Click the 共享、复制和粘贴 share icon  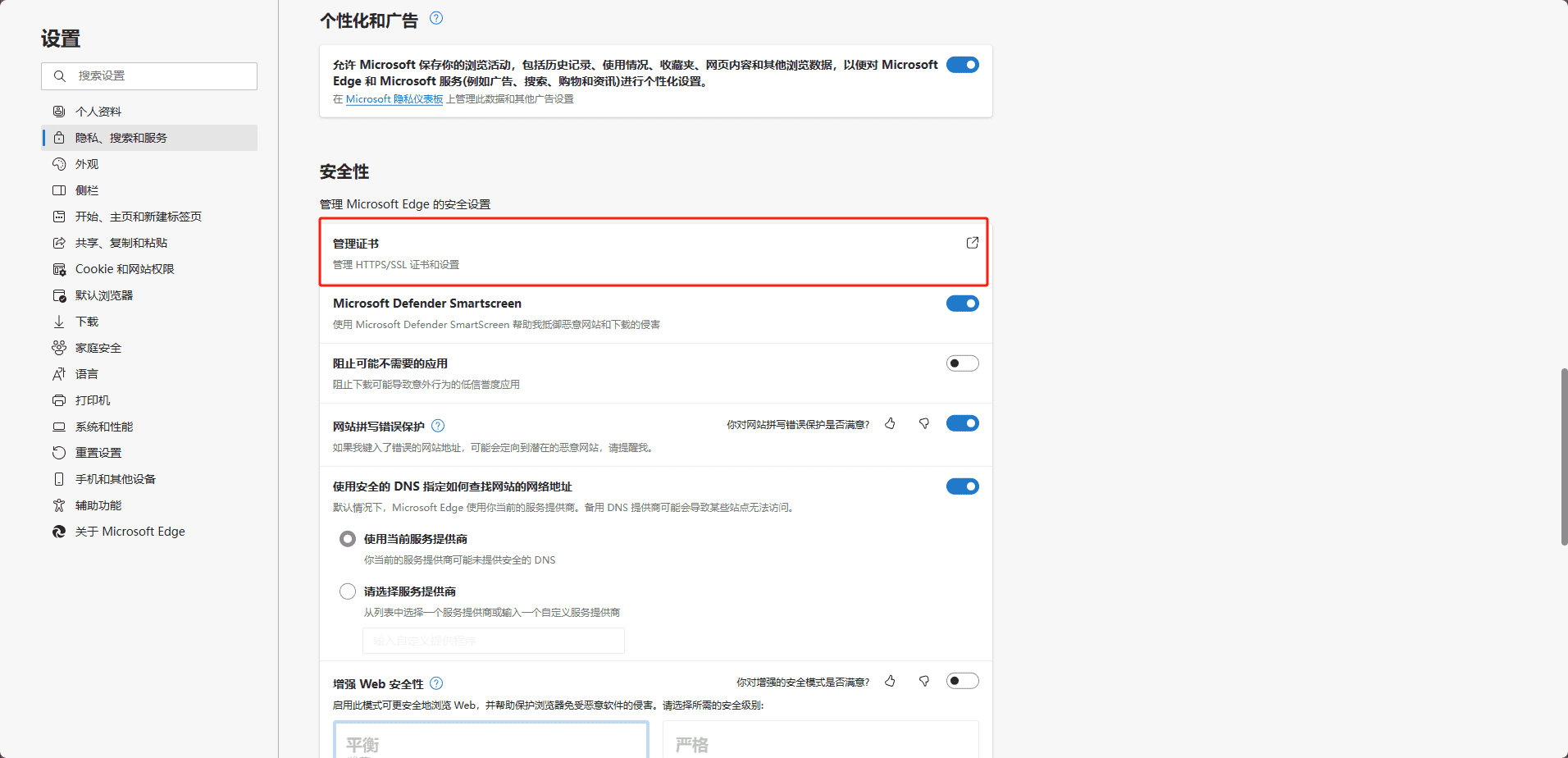pyautogui.click(x=59, y=243)
